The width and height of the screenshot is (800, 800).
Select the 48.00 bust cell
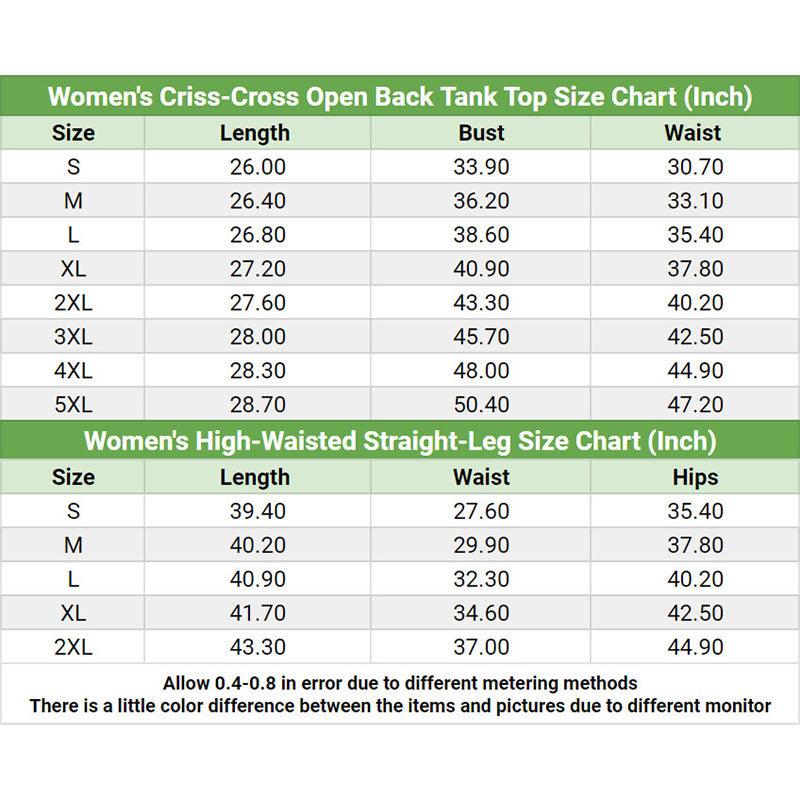pos(481,371)
